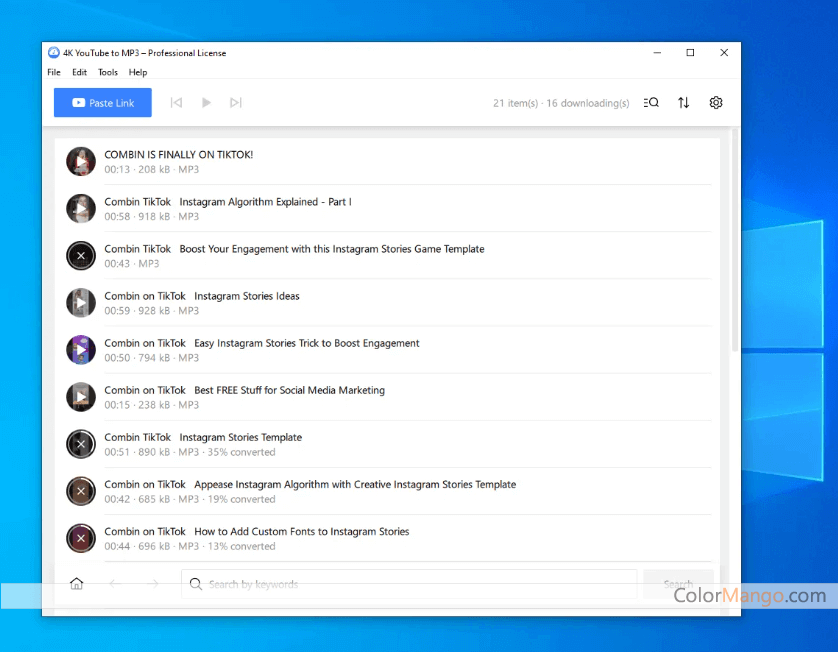Cancel the Appease Instagram Algorithm conversion
This screenshot has height=652, width=838.
coord(81,491)
